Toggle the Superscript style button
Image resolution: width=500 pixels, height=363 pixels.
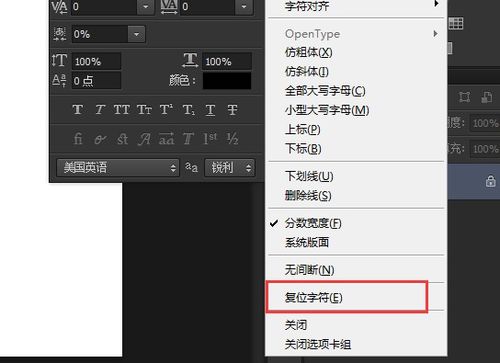tap(166, 110)
